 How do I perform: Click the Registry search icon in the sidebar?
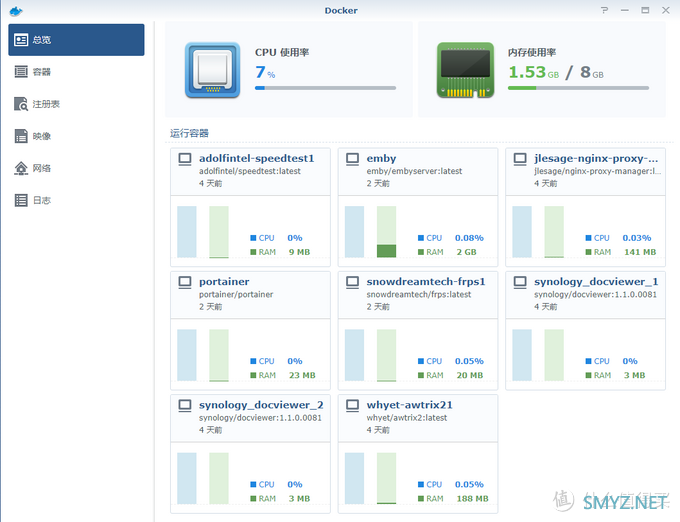(x=21, y=104)
